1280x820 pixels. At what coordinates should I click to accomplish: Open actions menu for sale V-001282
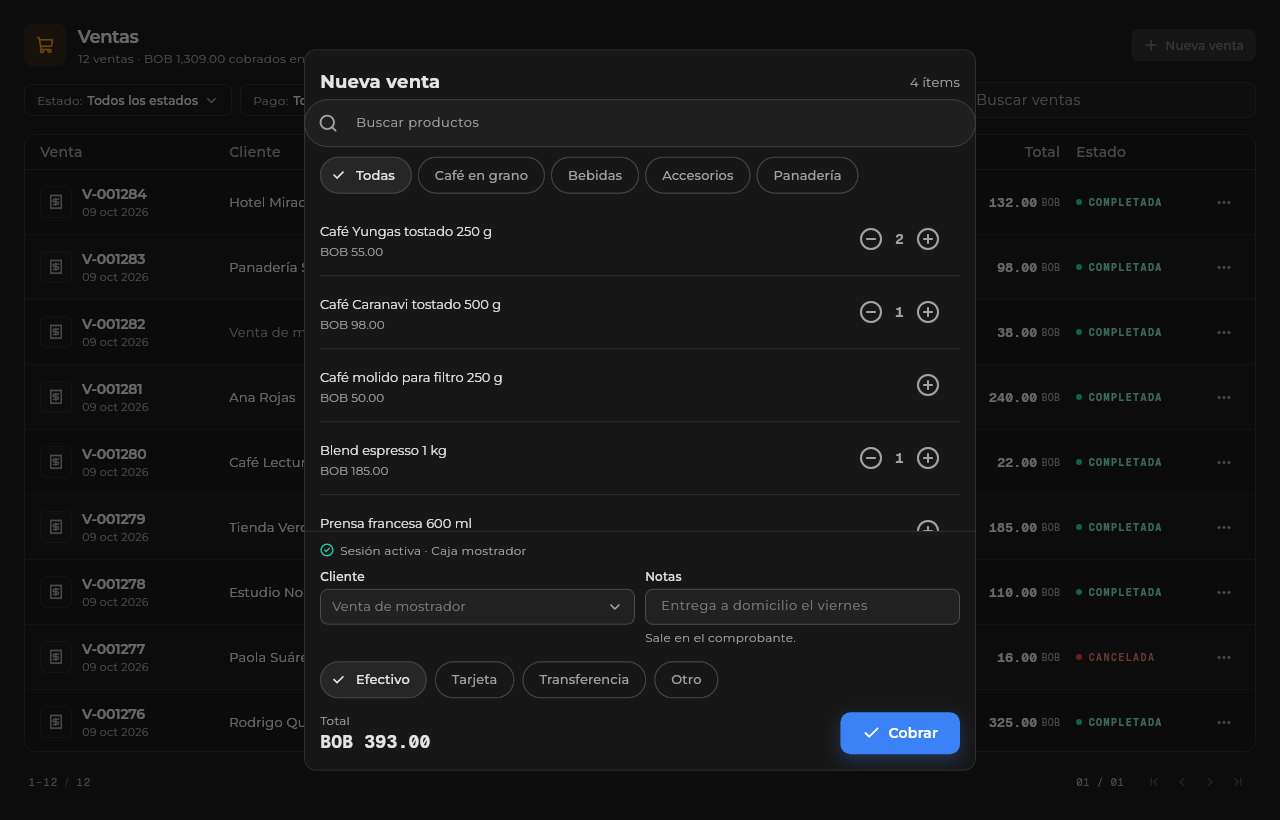[x=1224, y=332]
